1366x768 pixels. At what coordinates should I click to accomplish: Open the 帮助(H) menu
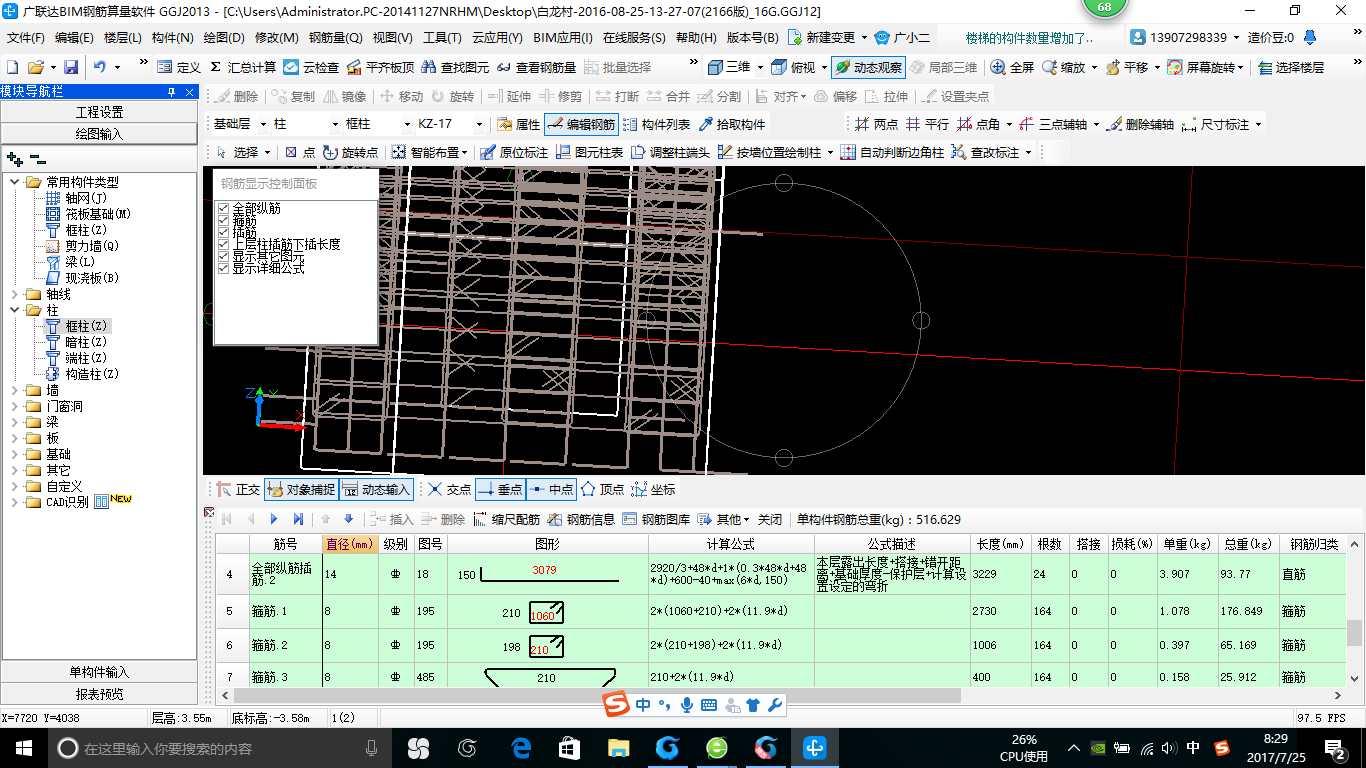click(696, 38)
